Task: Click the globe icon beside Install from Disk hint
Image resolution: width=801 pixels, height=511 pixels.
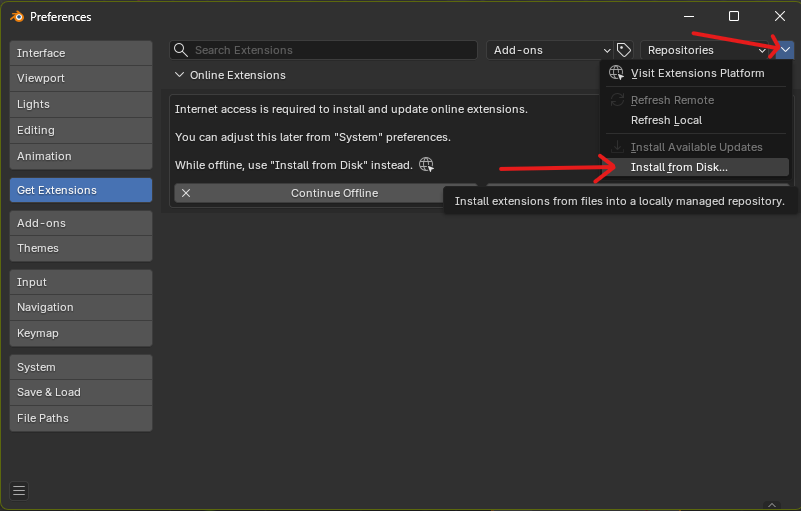Action: point(427,165)
